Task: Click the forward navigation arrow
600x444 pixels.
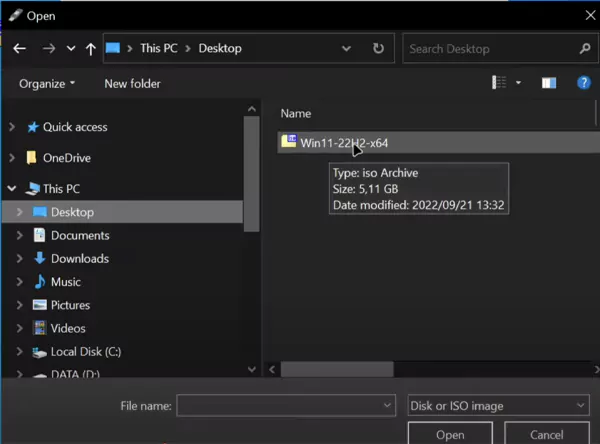Action: (x=49, y=49)
